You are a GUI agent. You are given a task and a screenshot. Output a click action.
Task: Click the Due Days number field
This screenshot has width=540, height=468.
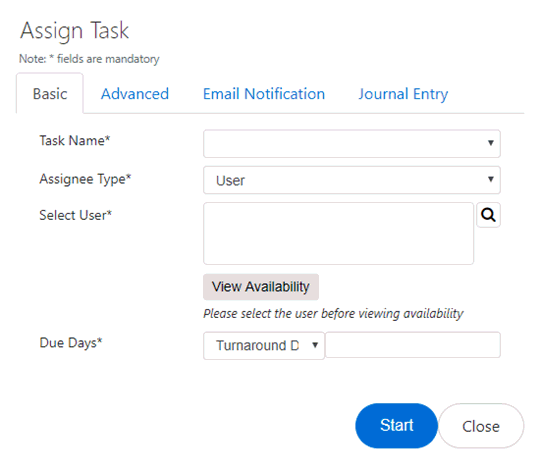point(413,345)
